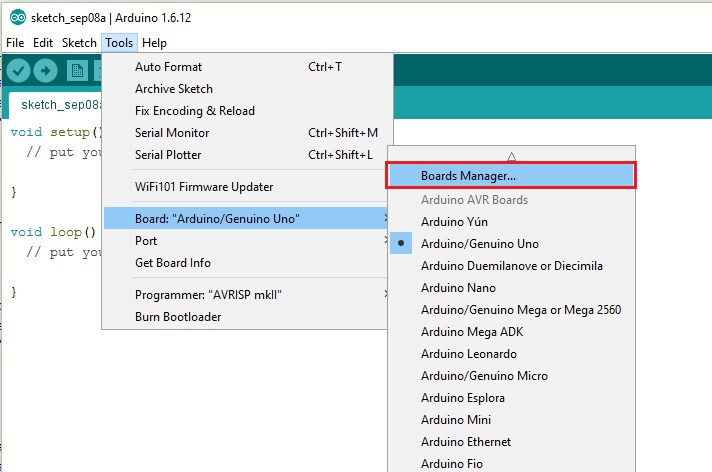Close the Tools menu by clicking Tools
The image size is (712, 472).
click(119, 43)
